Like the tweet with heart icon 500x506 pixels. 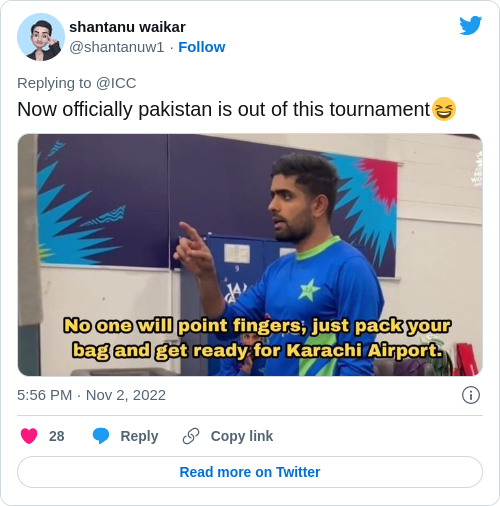pyautogui.click(x=29, y=436)
